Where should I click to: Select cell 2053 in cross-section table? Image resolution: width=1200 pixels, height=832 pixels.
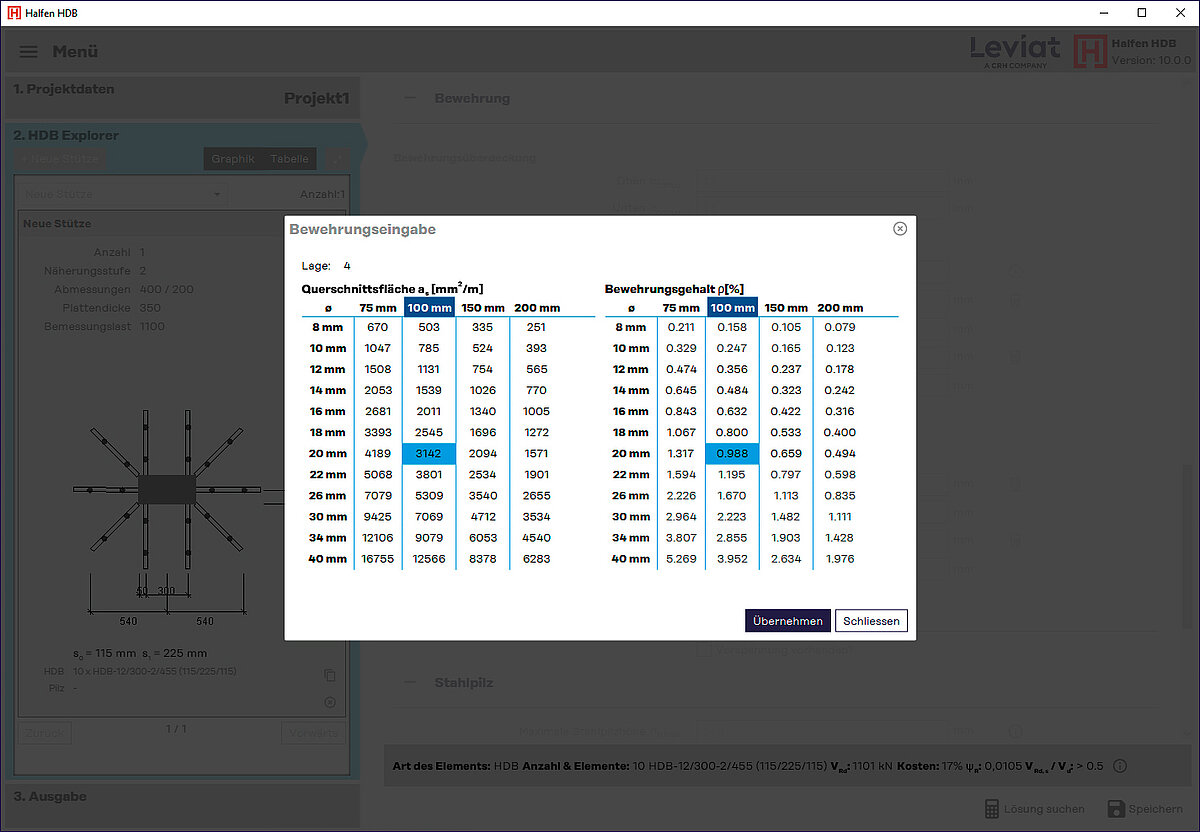377,390
